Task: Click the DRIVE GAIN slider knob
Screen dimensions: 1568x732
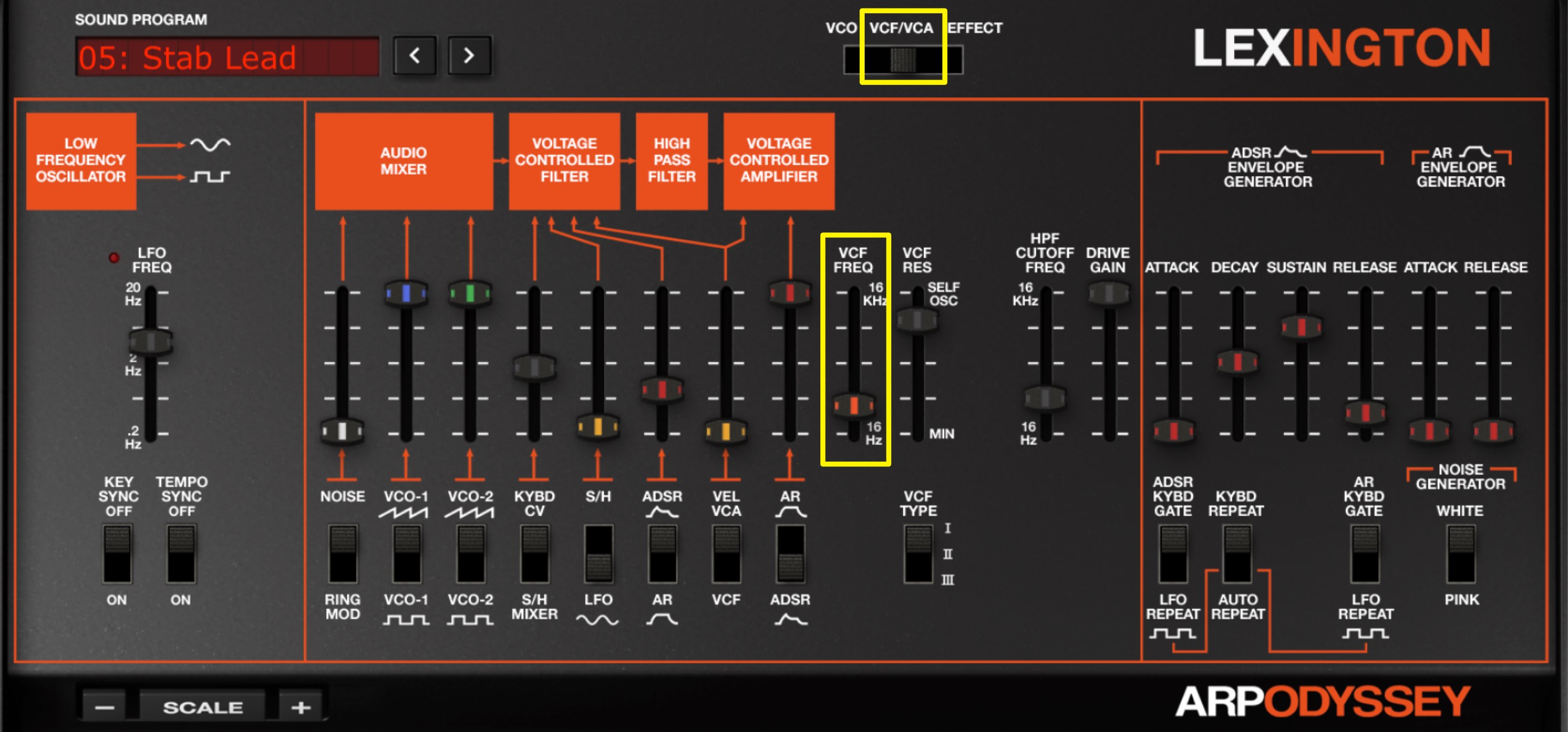Action: (x=1109, y=293)
